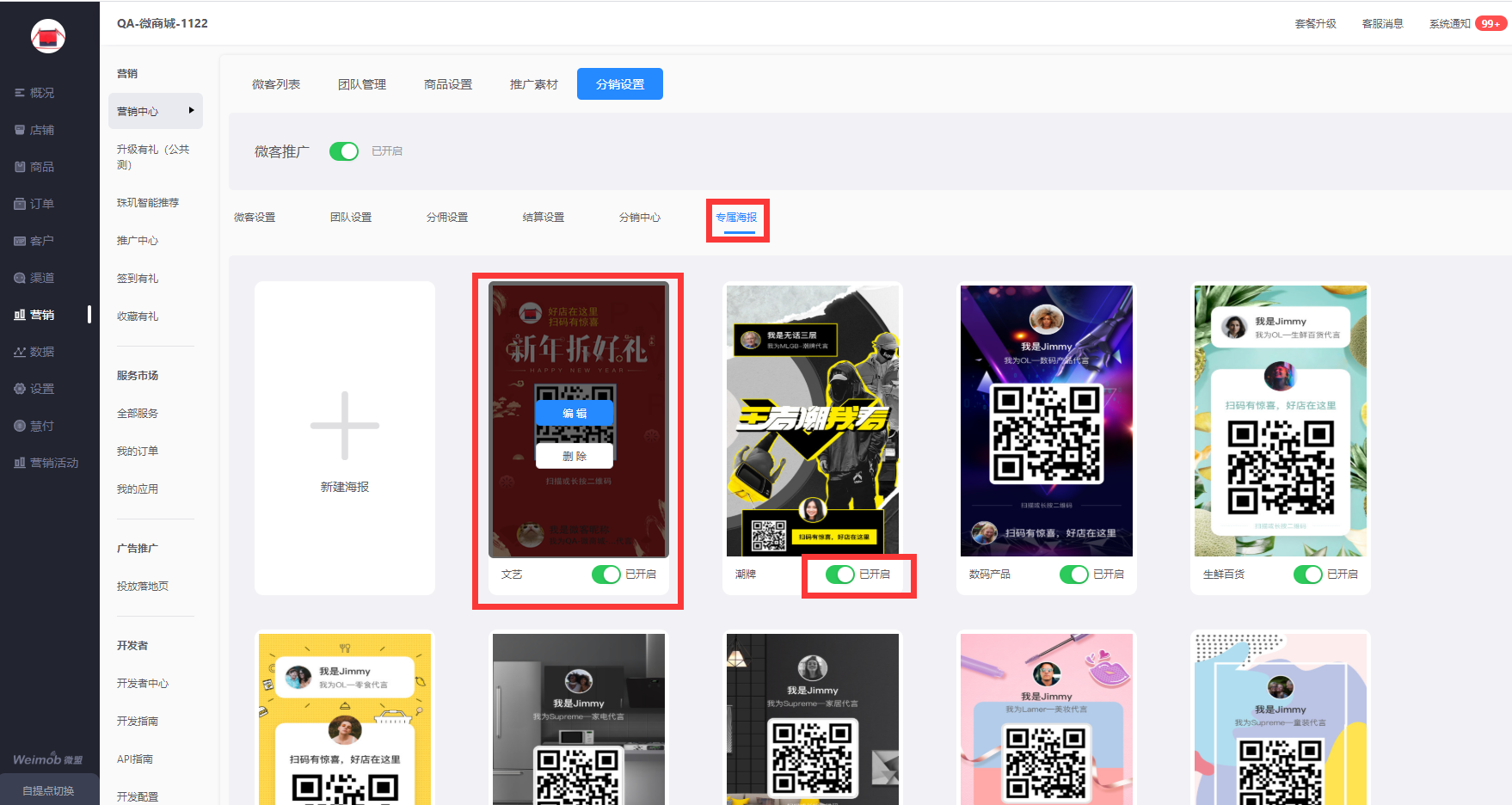
Task: Click the Weimob shop logo avatar
Action: coord(48,36)
